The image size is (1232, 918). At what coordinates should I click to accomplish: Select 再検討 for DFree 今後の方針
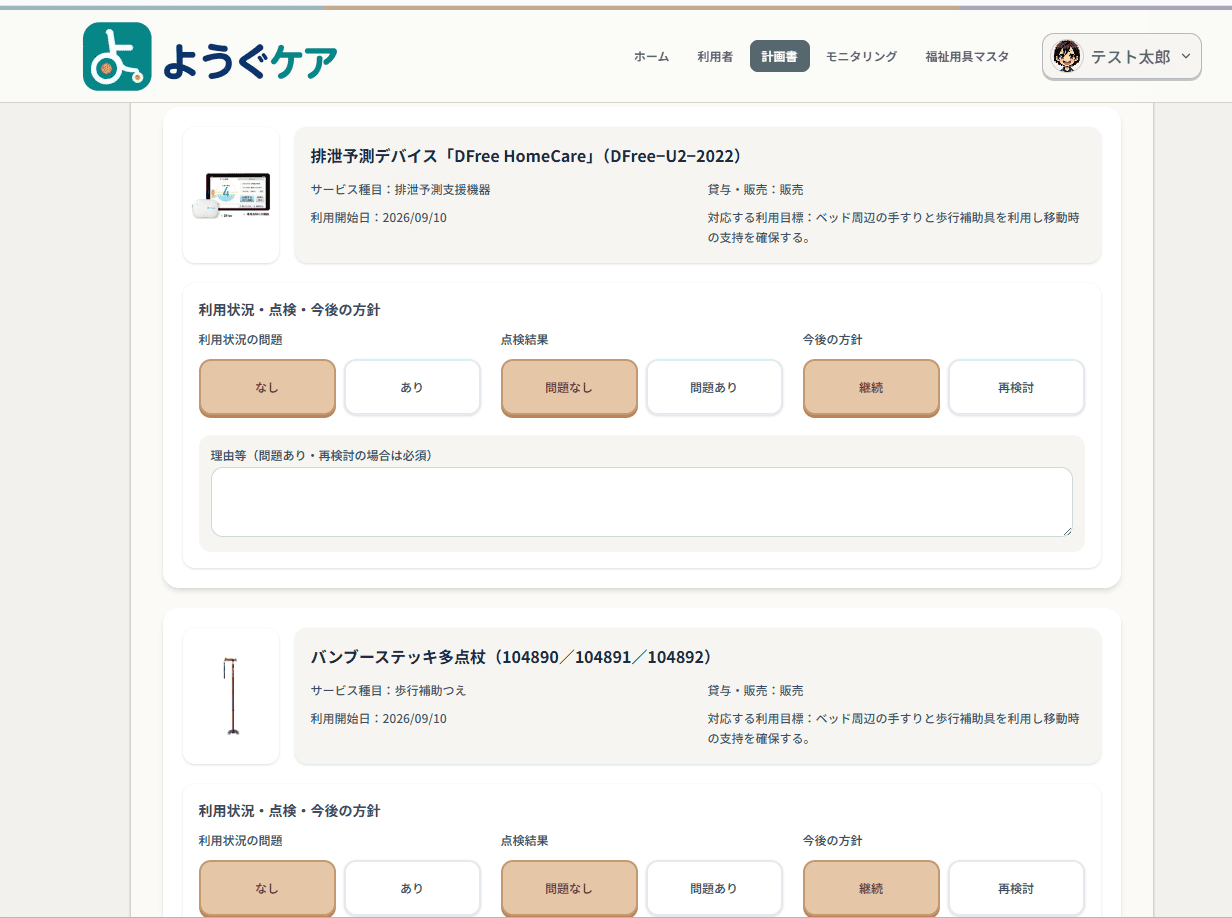(1016, 388)
